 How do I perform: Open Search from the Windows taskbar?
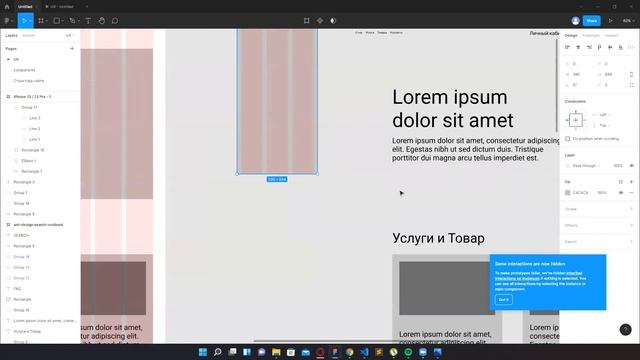tap(218, 352)
